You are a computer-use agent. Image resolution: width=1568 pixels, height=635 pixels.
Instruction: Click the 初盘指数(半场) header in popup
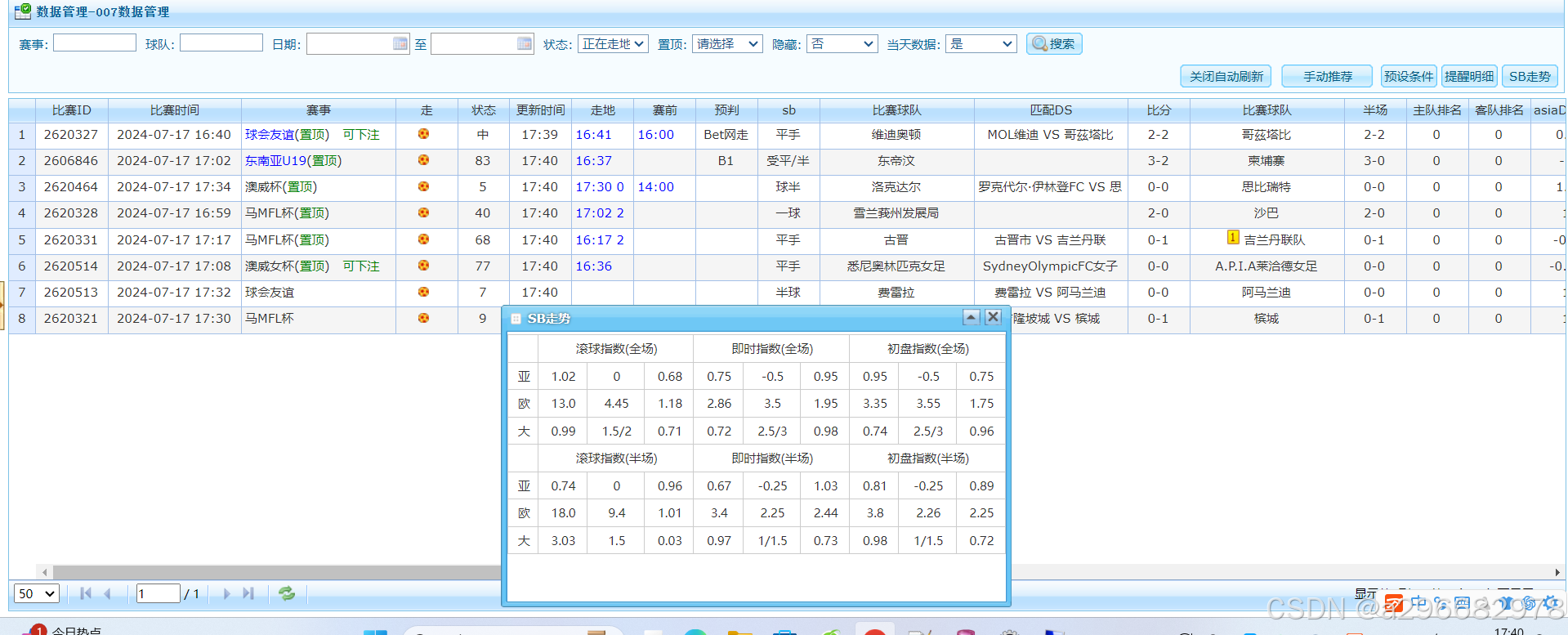928,458
